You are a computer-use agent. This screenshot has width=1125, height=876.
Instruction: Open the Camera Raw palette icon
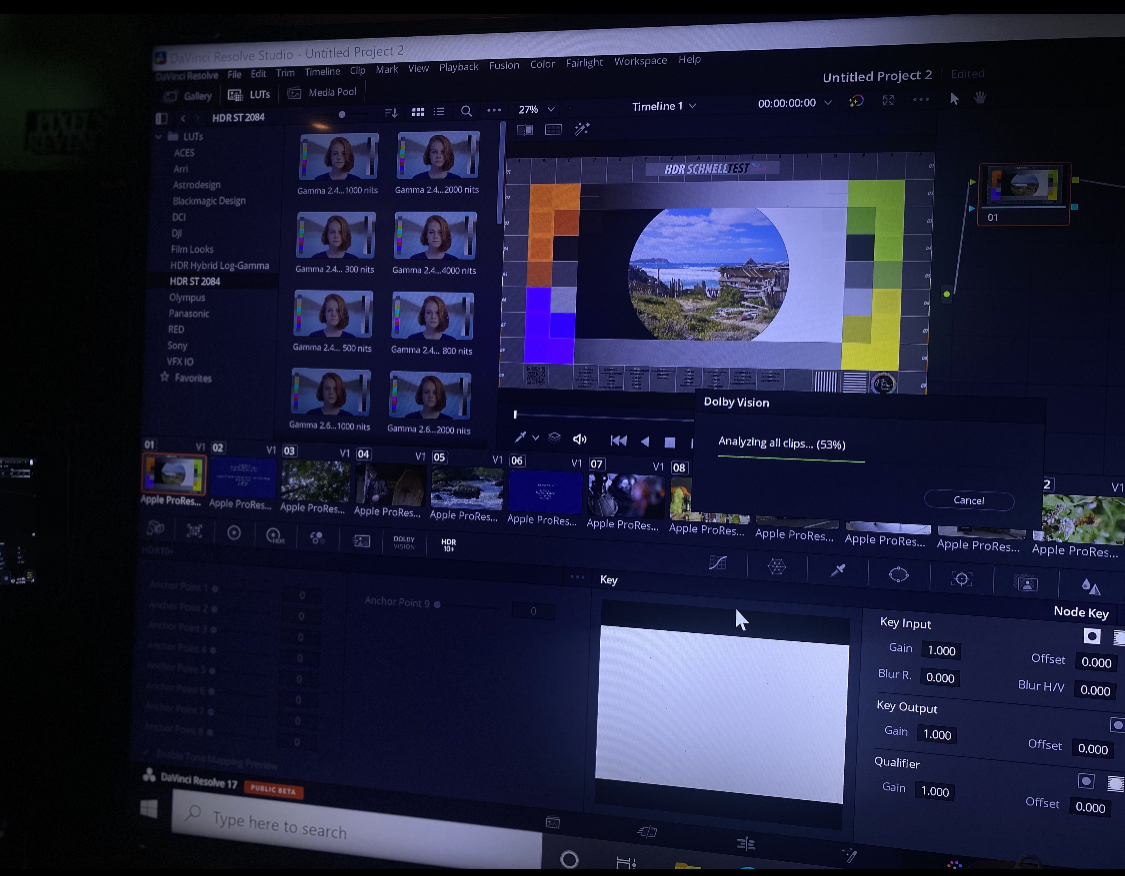pyautogui.click(x=155, y=529)
